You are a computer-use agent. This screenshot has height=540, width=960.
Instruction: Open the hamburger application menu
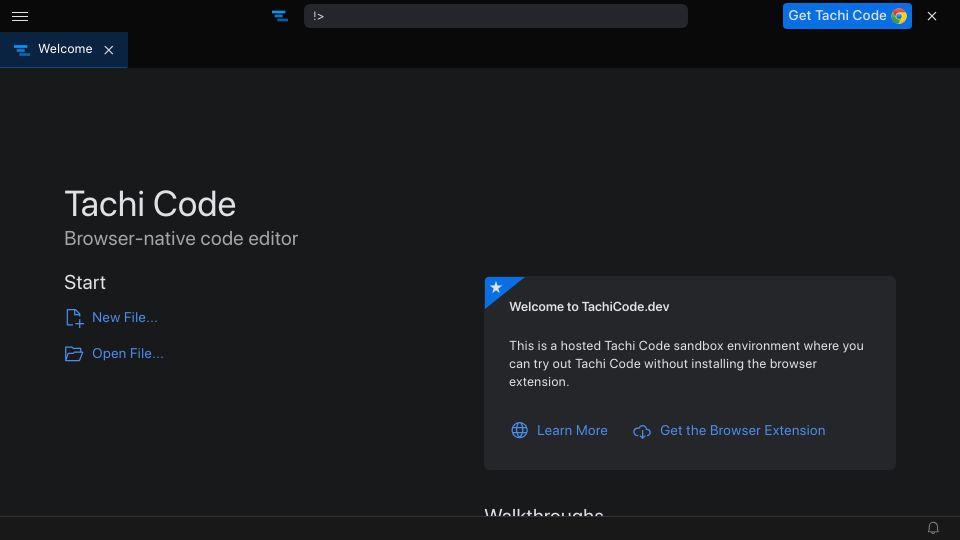click(20, 17)
